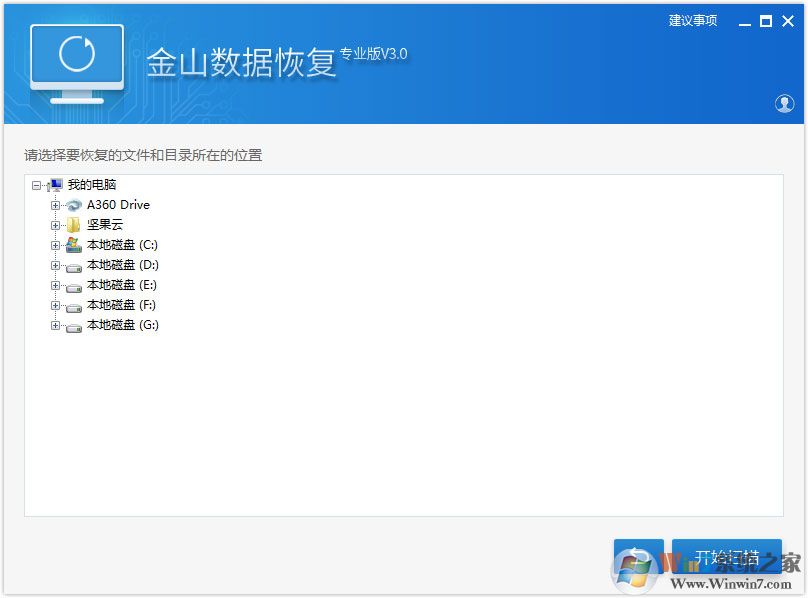This screenshot has width=808, height=598.
Task: Click the 我的电脑 computer icon
Action: (55, 184)
